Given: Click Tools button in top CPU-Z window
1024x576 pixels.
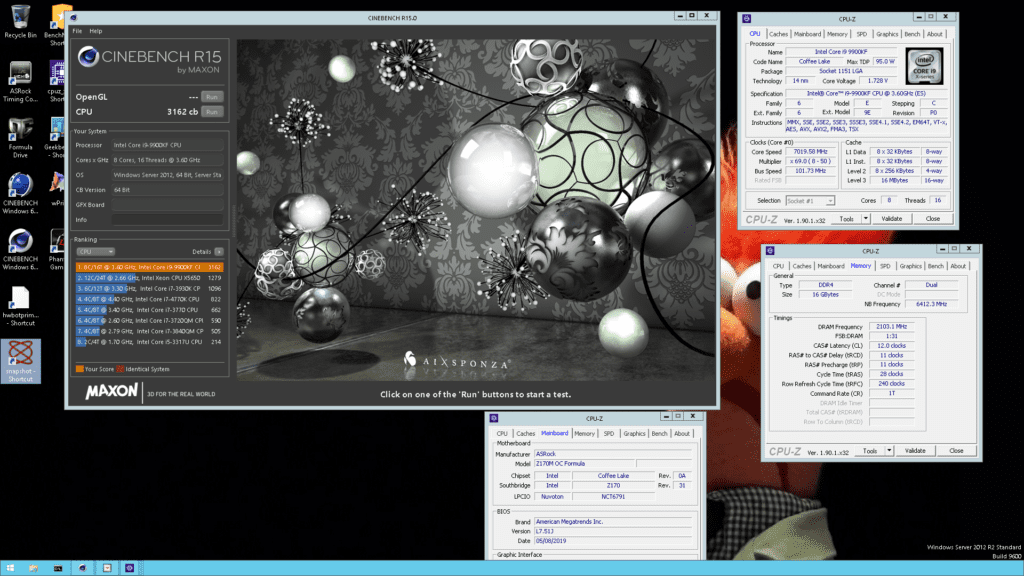Looking at the screenshot, I should [846, 219].
